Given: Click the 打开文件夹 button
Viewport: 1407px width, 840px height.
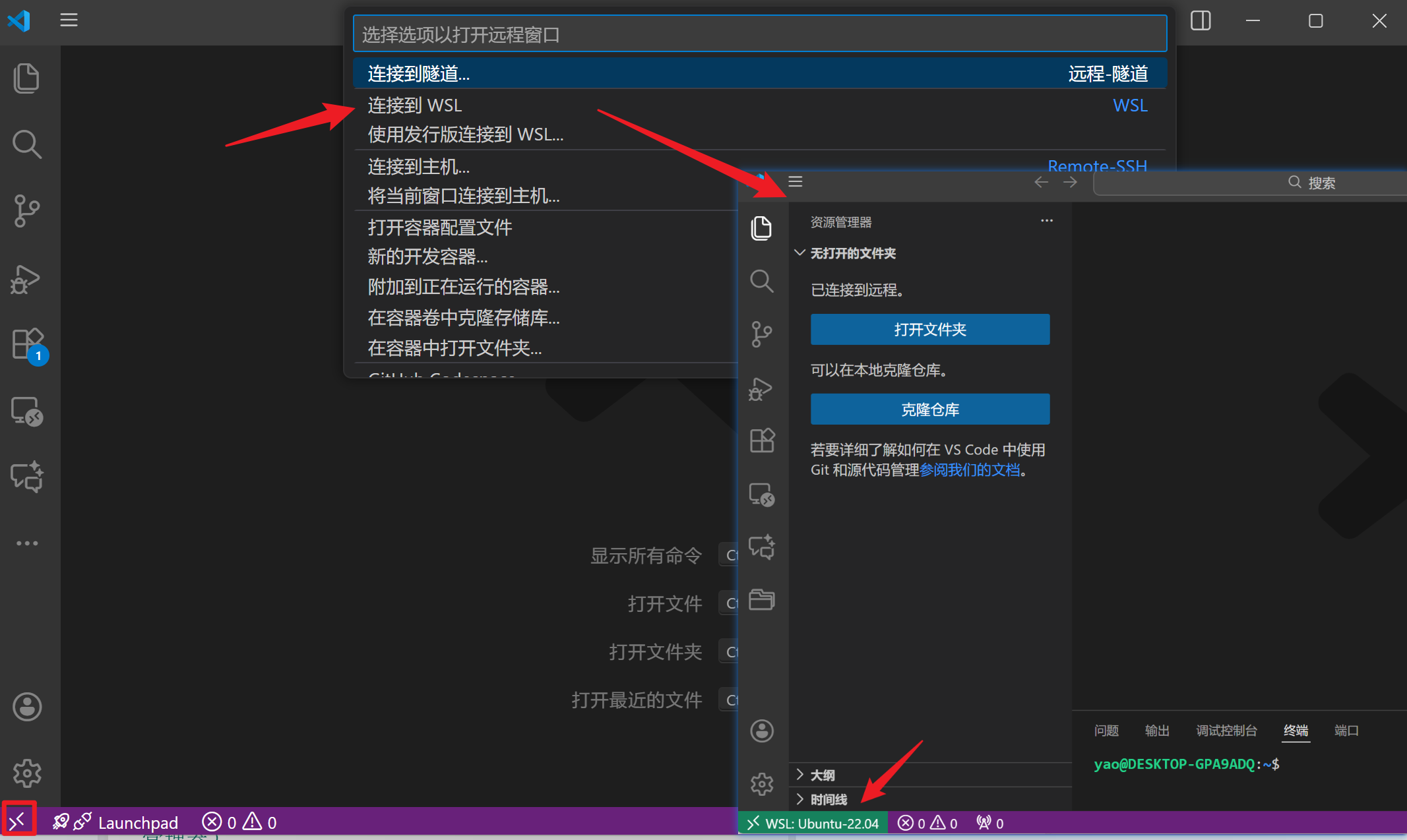Looking at the screenshot, I should 929,329.
